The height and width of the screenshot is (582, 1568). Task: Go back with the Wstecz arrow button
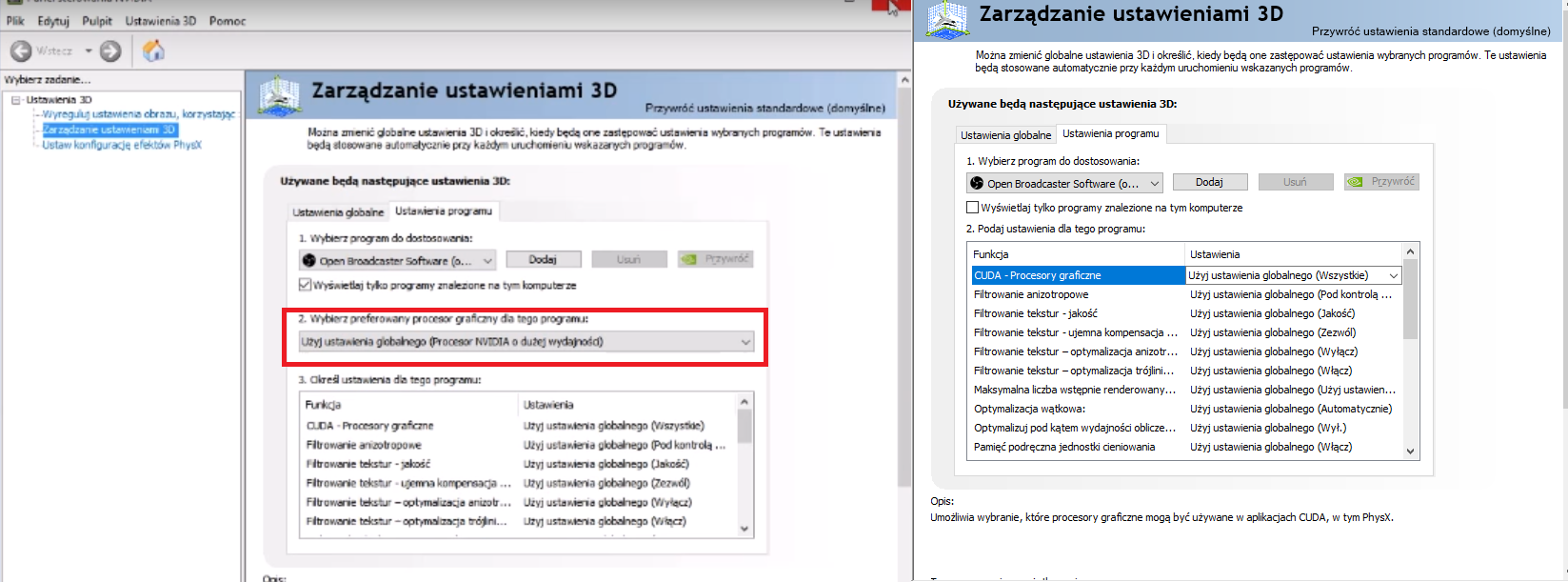tap(21, 50)
